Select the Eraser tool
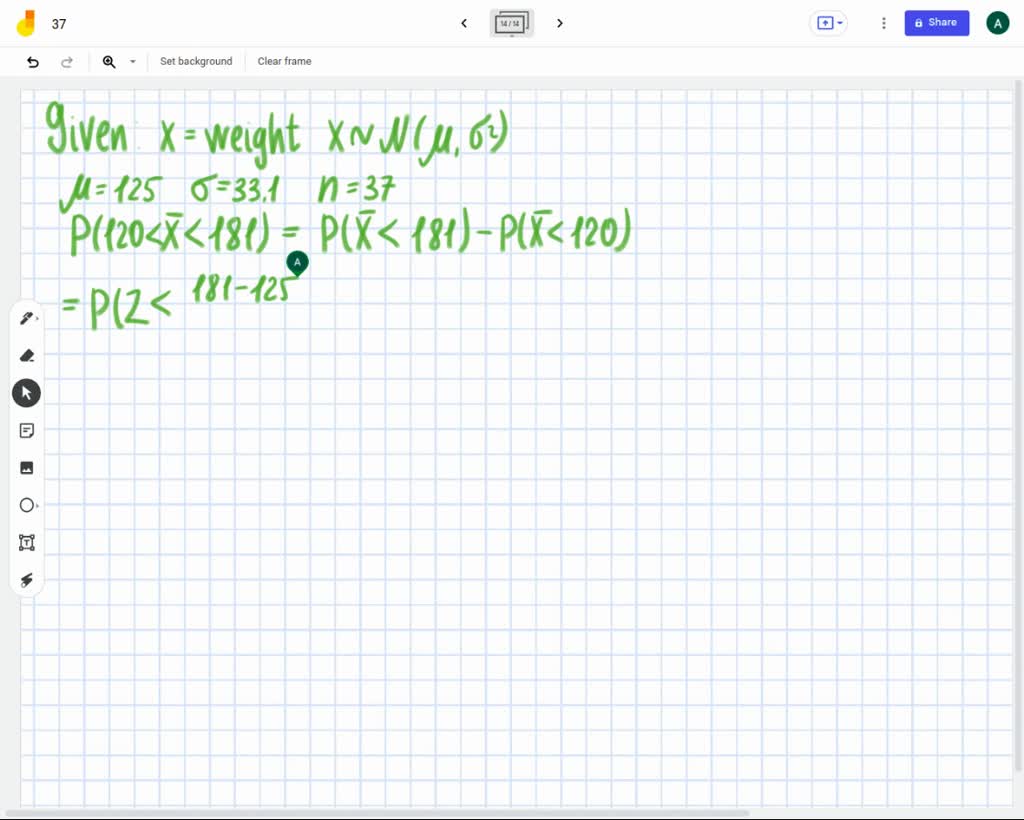The height and width of the screenshot is (820, 1024). (x=27, y=355)
